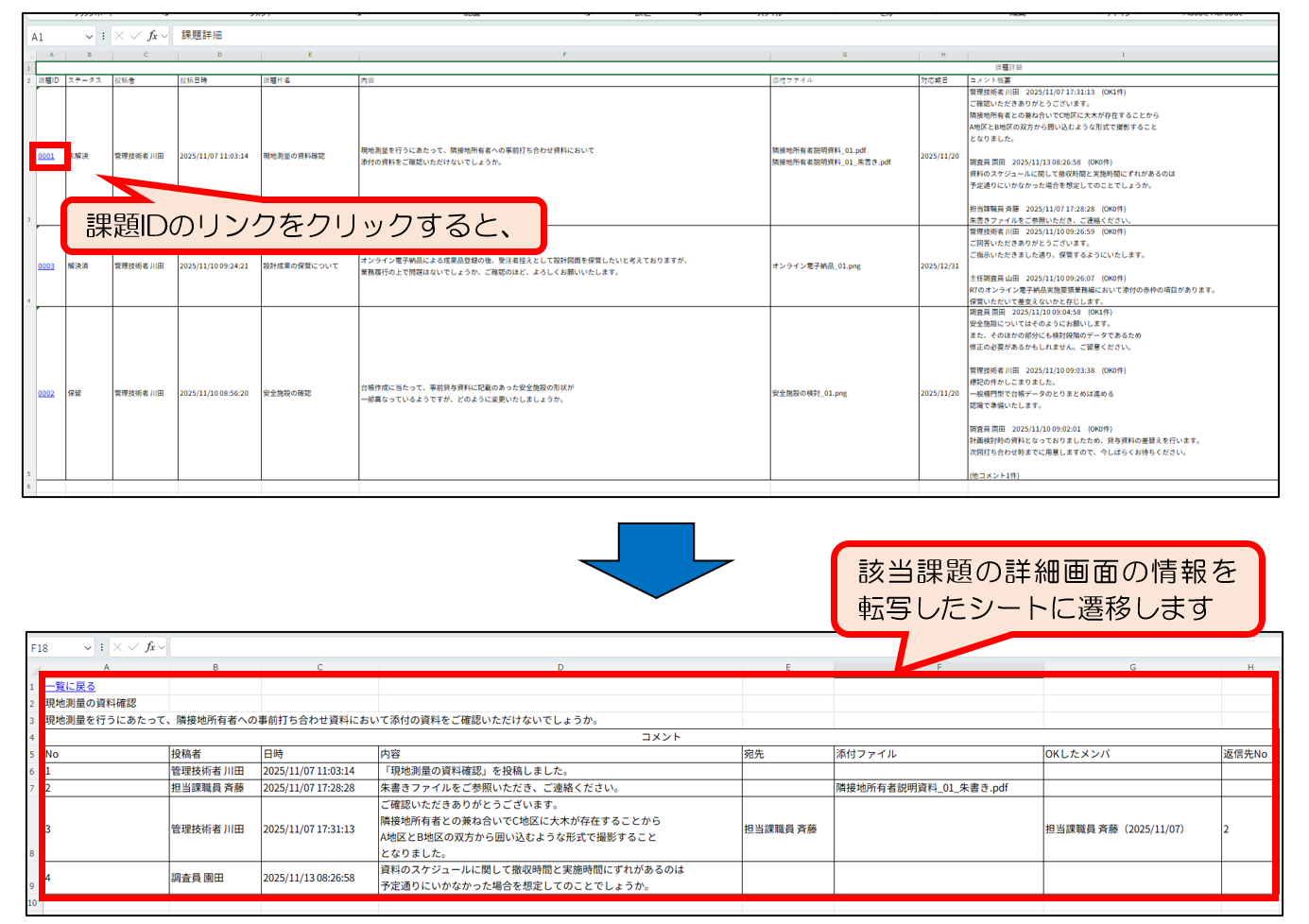Click the enter checkmark icon in upper formula bar
This screenshot has height=924, width=1309.
click(x=135, y=36)
